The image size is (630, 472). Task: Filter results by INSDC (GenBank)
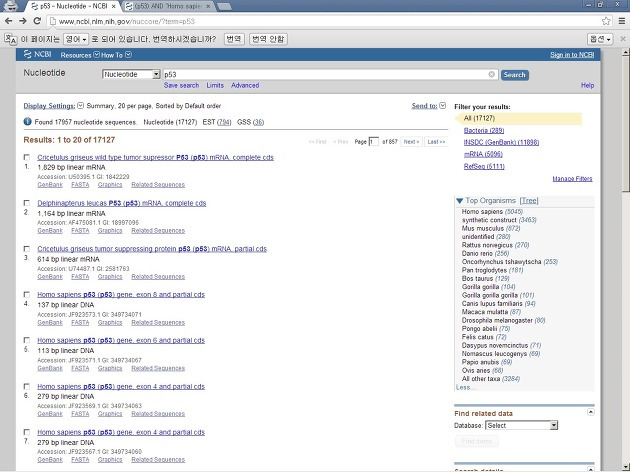tap(501, 142)
